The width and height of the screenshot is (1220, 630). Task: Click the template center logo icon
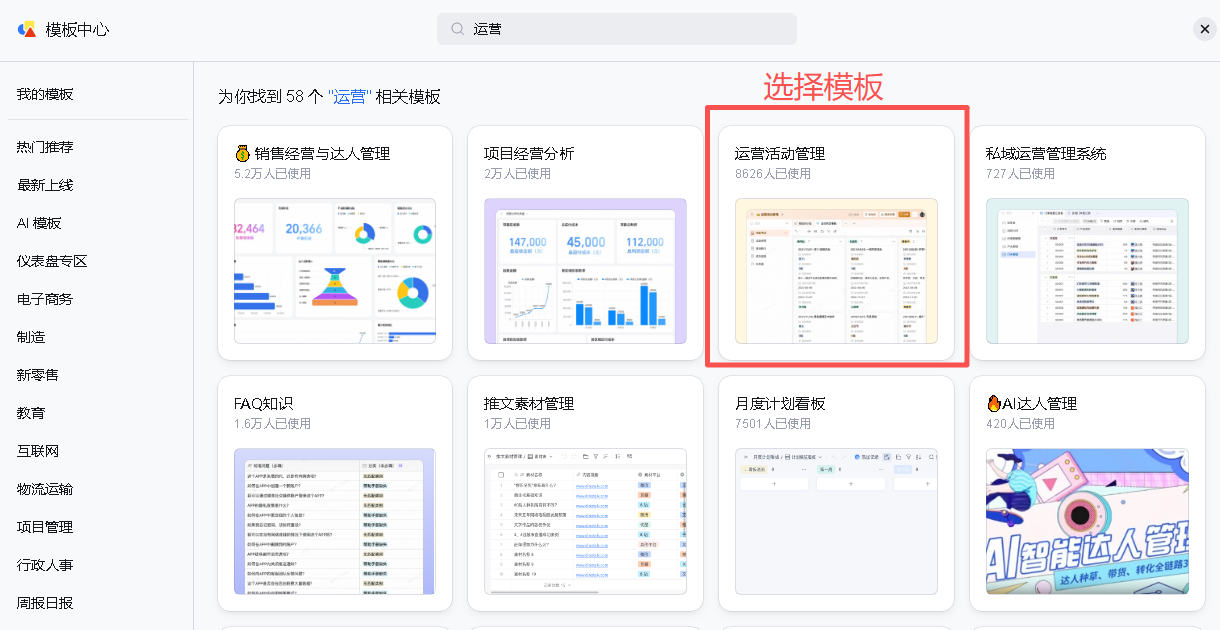pos(27,29)
